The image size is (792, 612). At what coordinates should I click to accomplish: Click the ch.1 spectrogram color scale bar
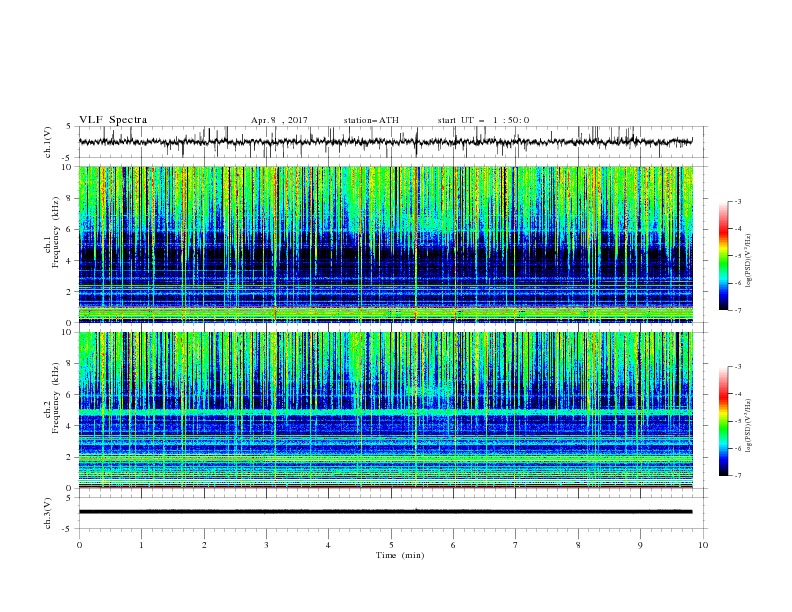point(724,256)
